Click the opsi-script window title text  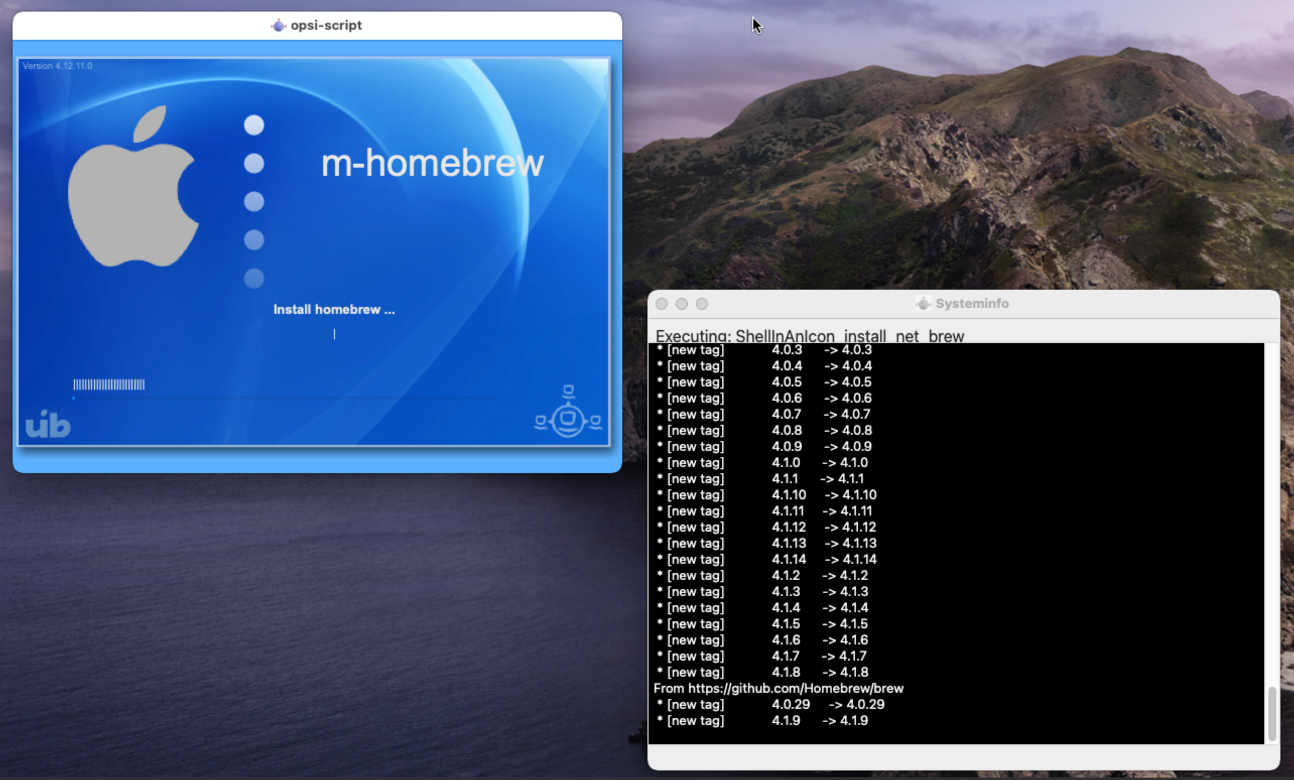click(x=326, y=25)
